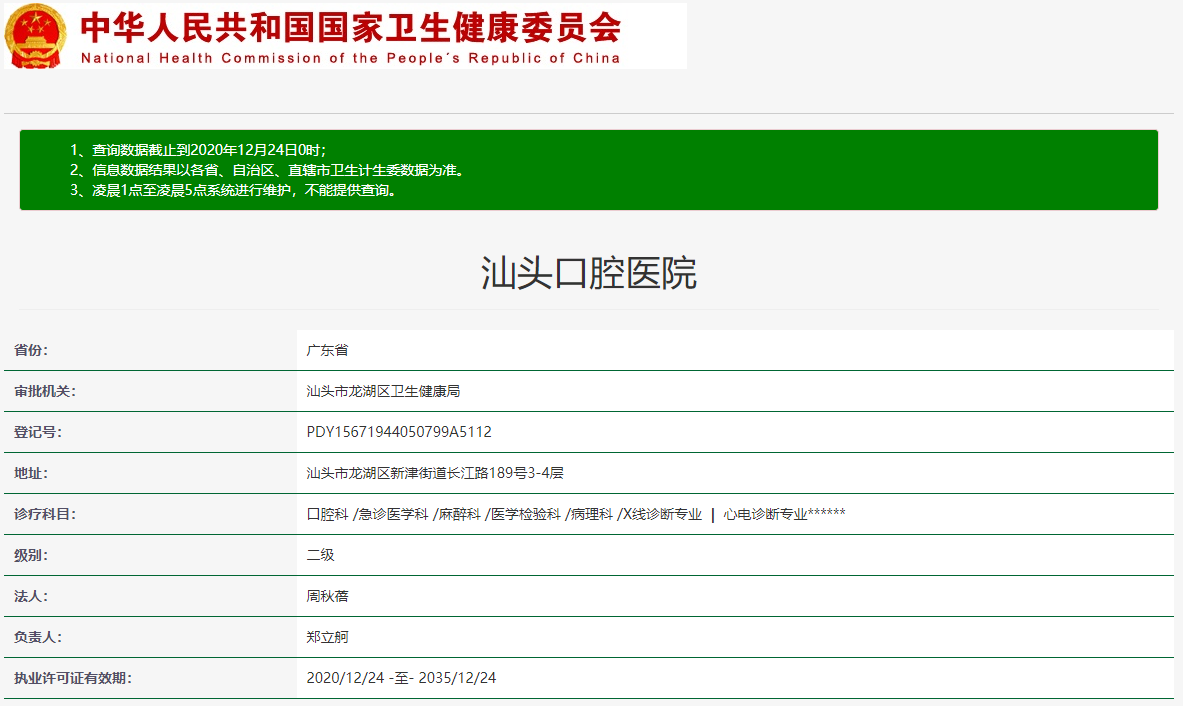
Task: Click 口腔科 in the departments list
Action: point(327,515)
